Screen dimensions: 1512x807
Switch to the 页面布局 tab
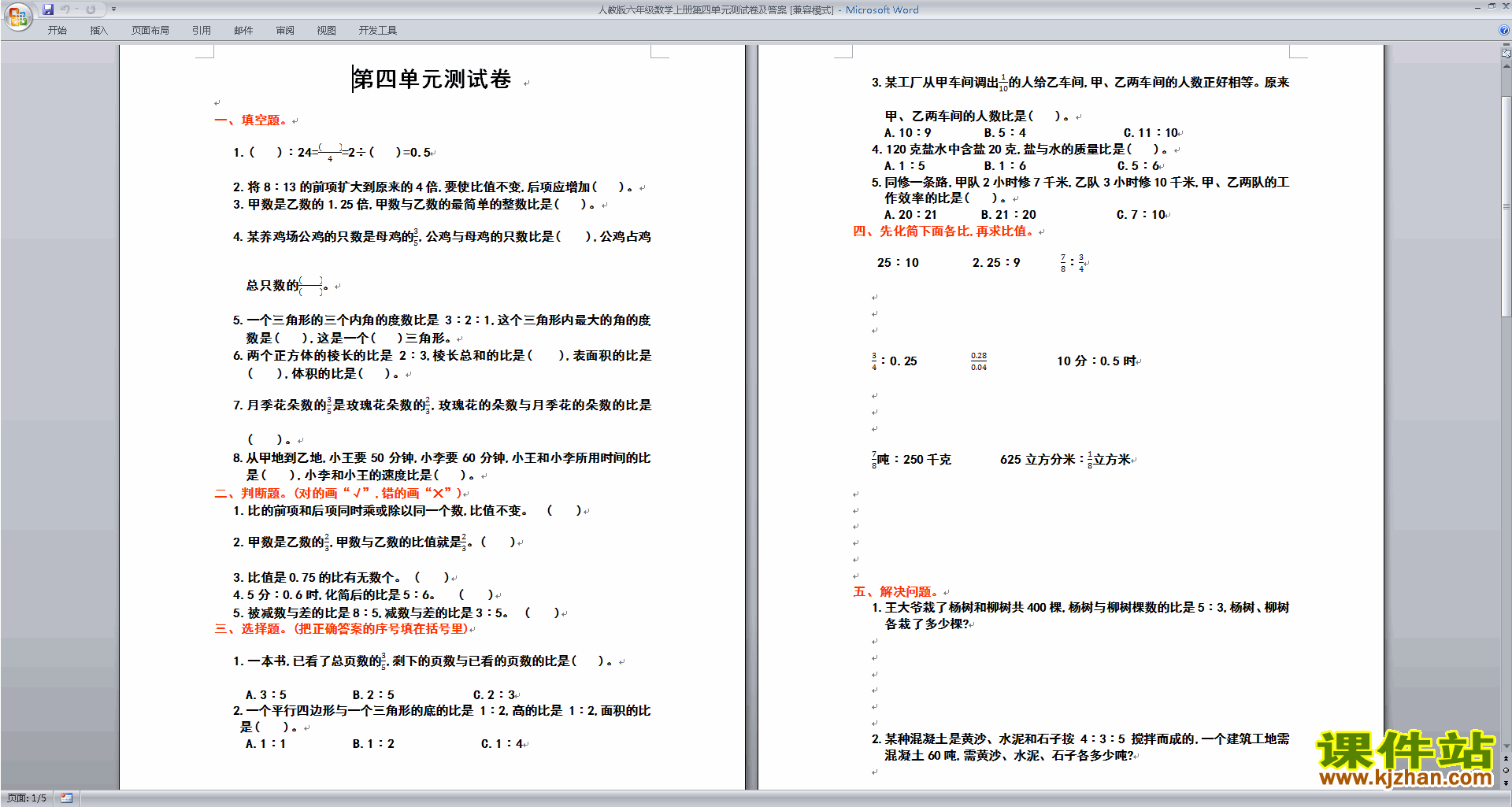point(150,31)
